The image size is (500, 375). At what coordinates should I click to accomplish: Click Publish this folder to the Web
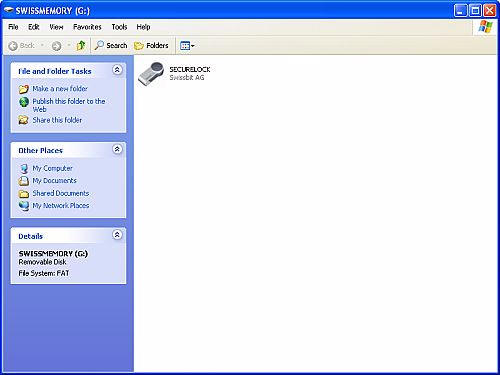tap(69, 105)
